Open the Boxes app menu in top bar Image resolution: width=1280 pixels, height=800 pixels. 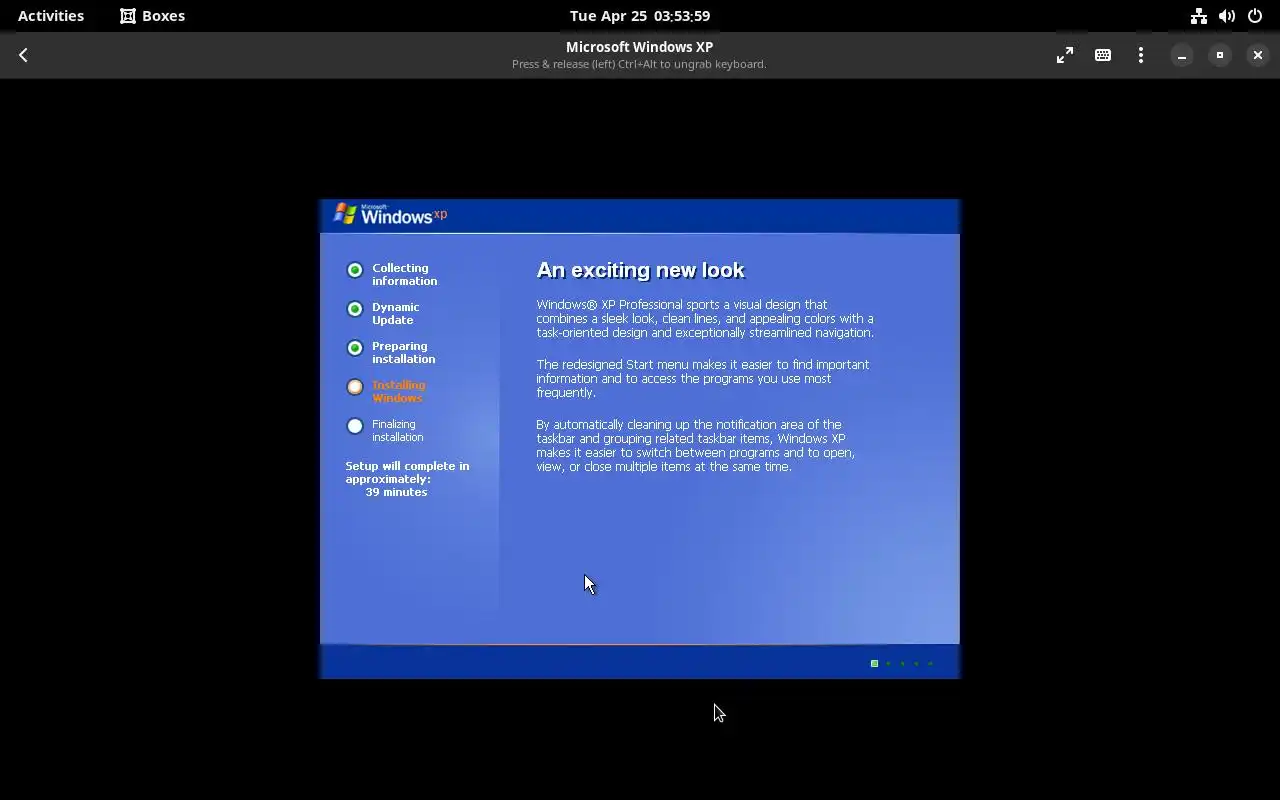(152, 15)
